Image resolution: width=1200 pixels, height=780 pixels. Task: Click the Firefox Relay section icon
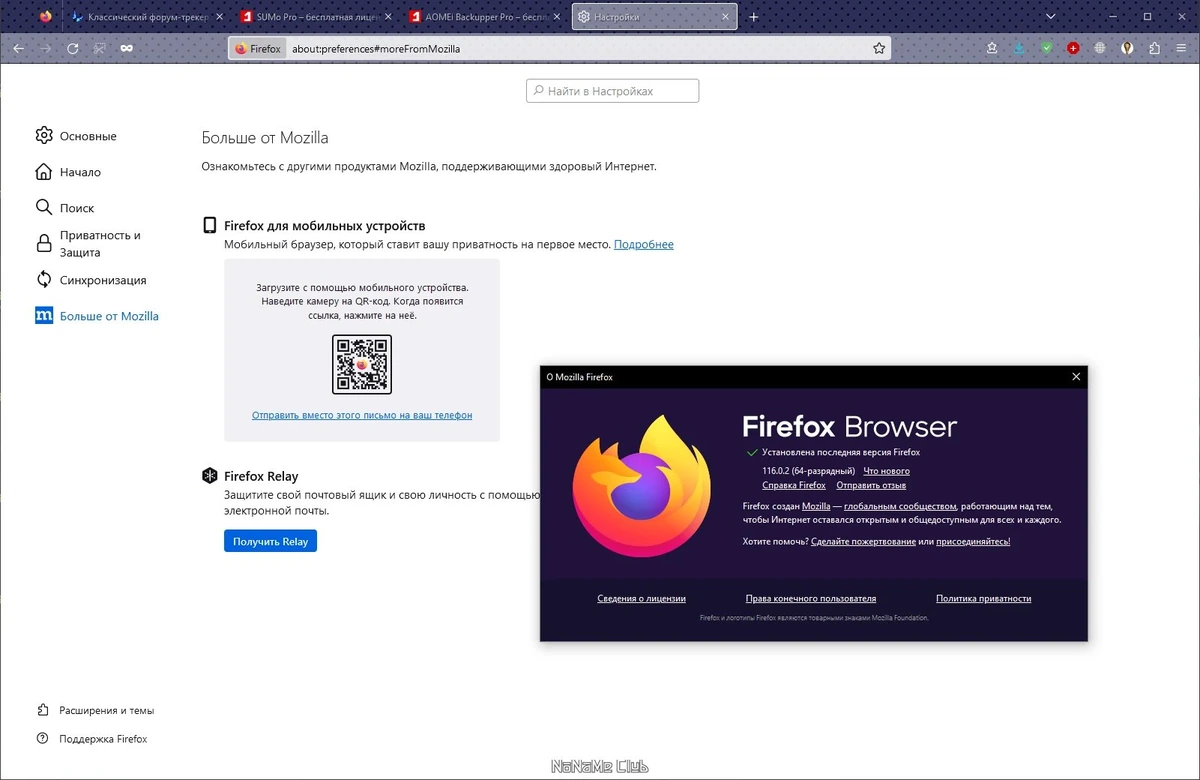click(210, 476)
